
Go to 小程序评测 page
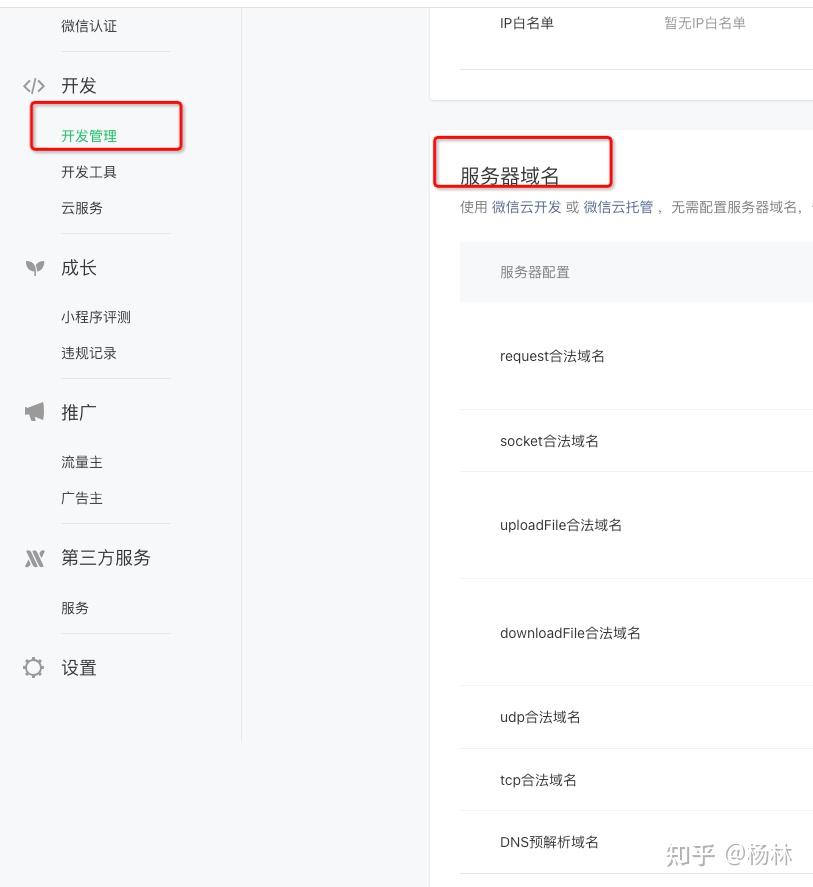tap(96, 317)
